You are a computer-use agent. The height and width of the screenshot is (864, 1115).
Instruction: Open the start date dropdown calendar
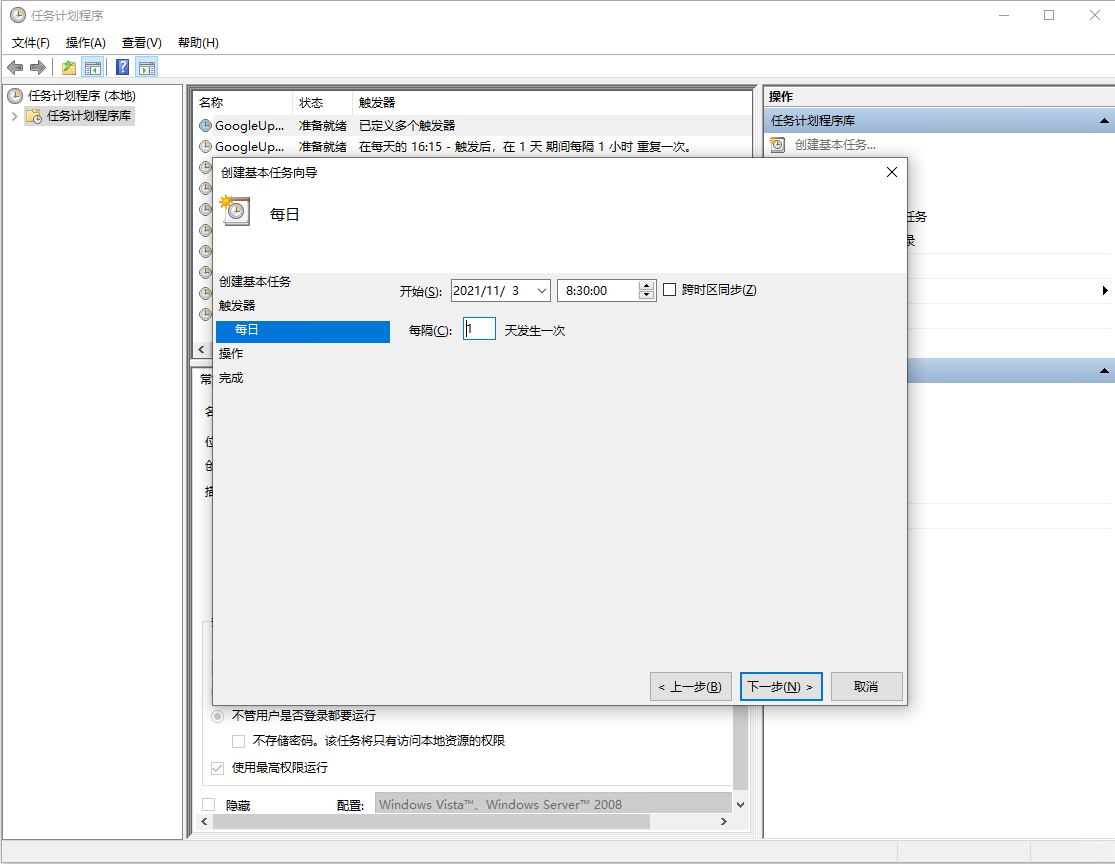541,290
